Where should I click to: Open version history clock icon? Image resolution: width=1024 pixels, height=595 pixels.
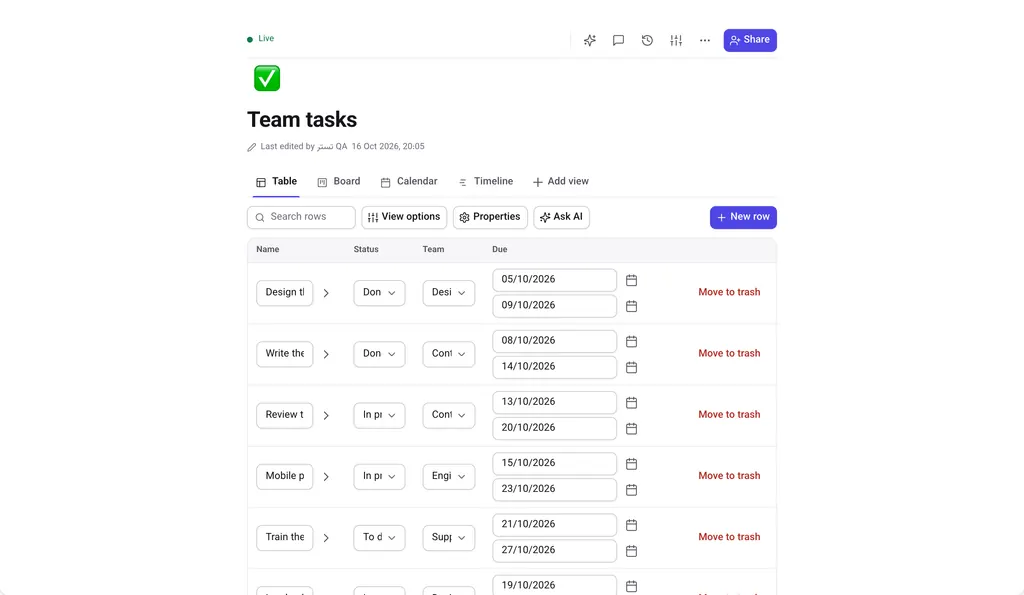(647, 40)
